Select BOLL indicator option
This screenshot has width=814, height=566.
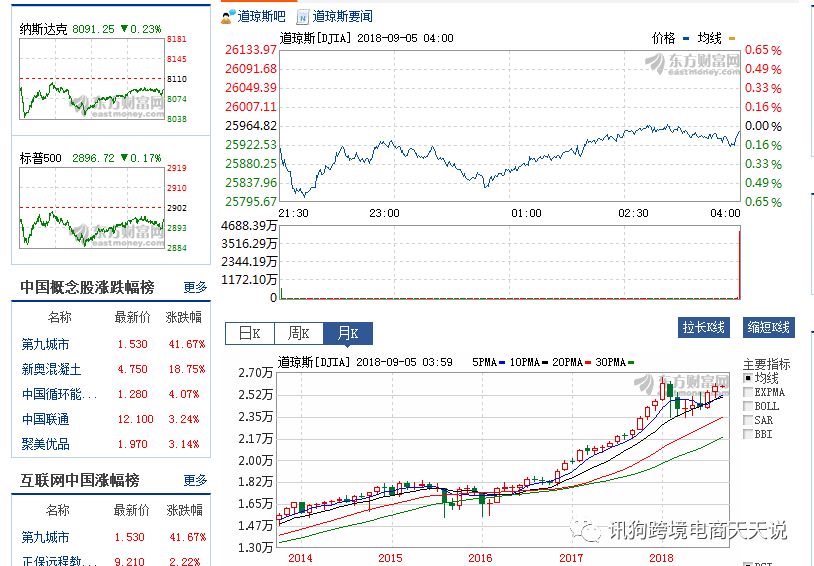748,406
